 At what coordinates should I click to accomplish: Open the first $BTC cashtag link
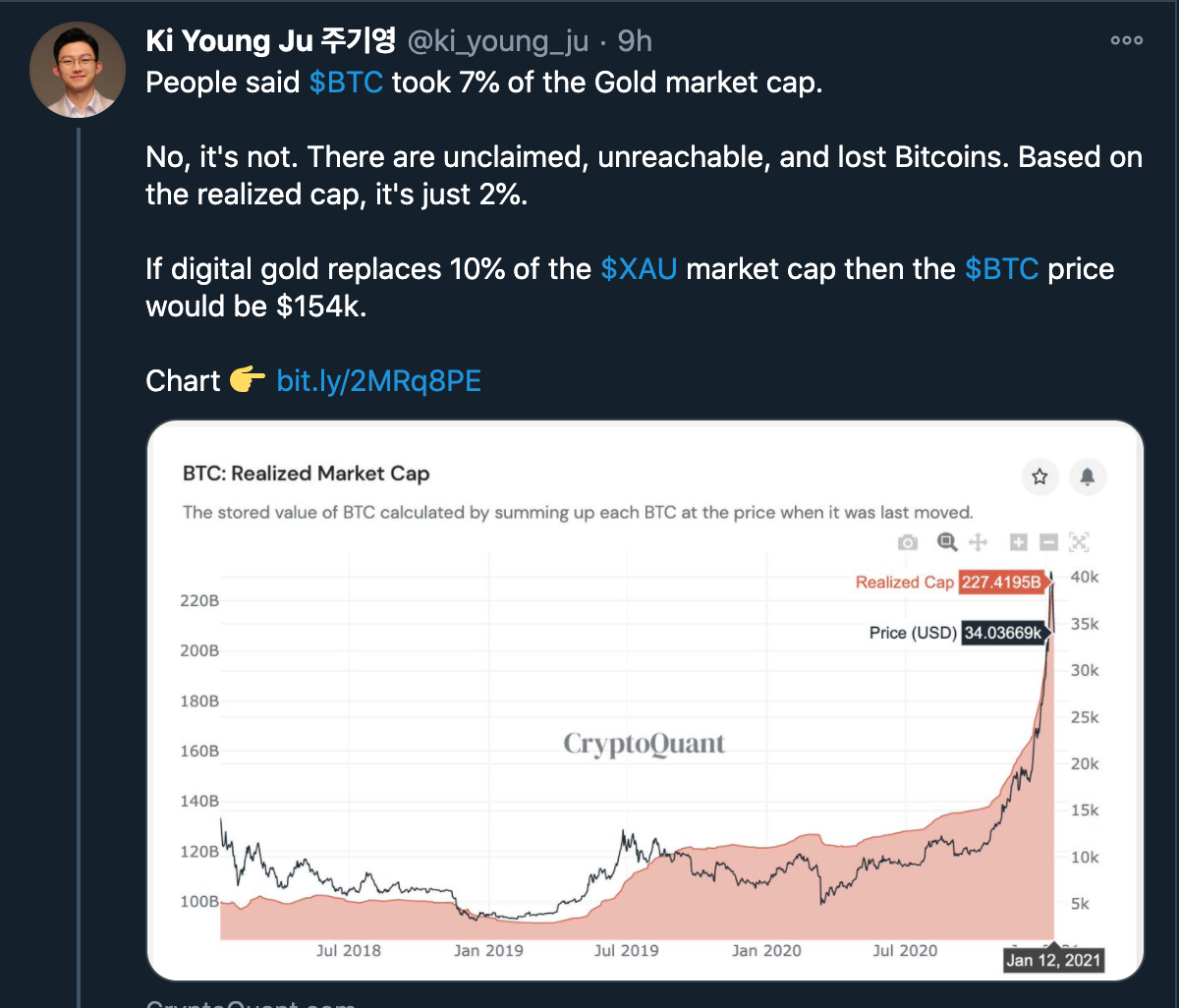coord(346,83)
